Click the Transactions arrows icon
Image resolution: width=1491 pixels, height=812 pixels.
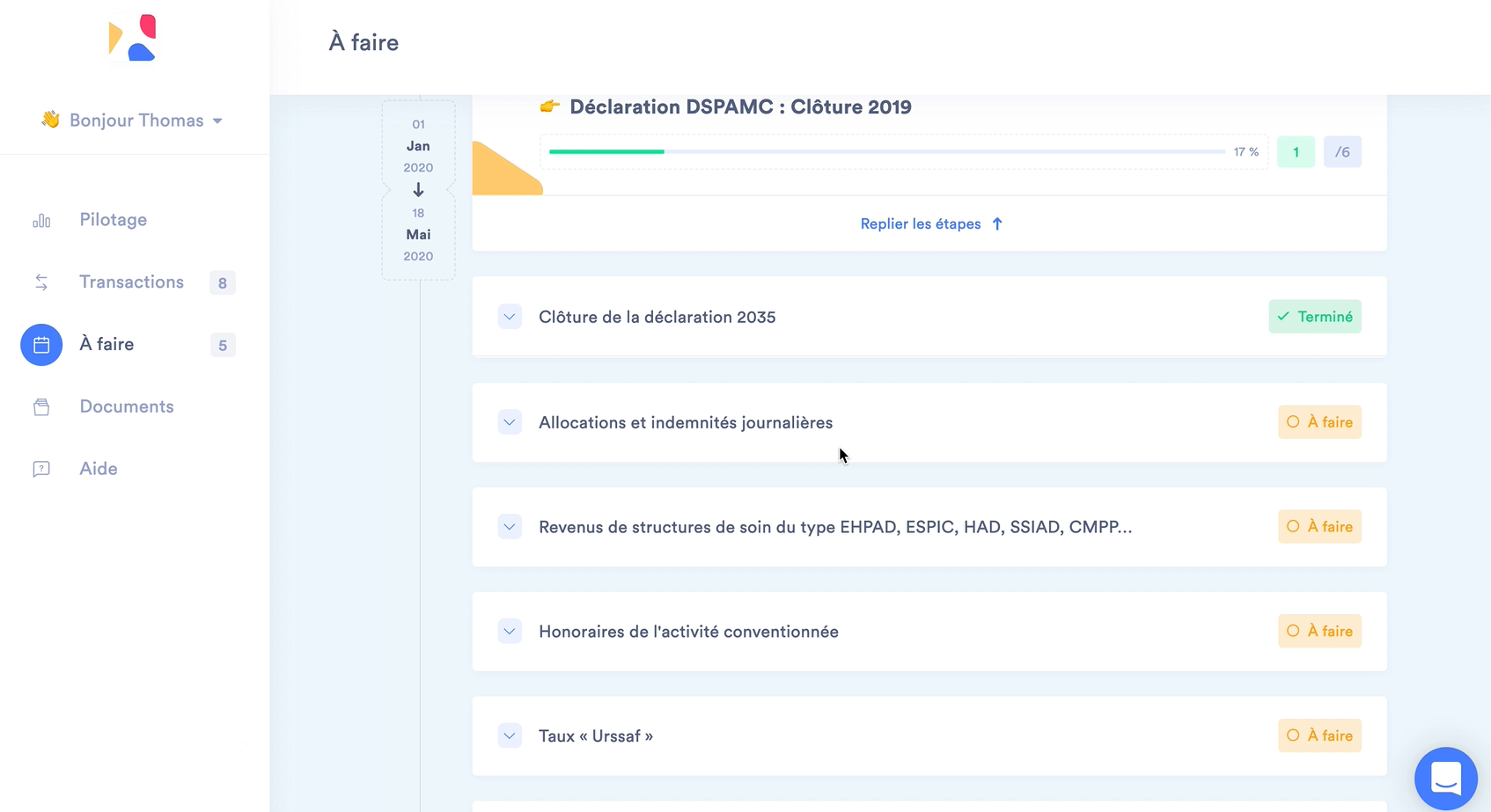41,282
